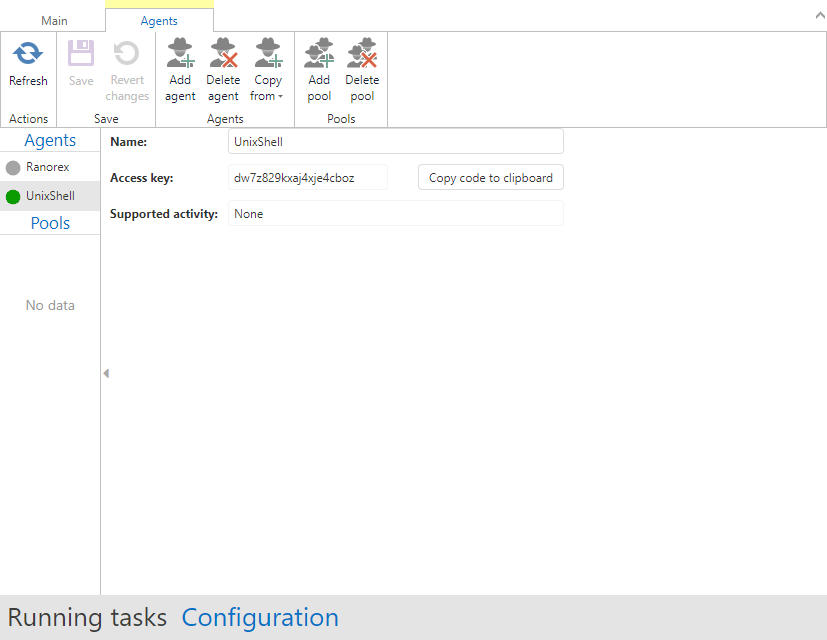
Task: Click the Refresh icon in Actions
Action: (x=28, y=54)
